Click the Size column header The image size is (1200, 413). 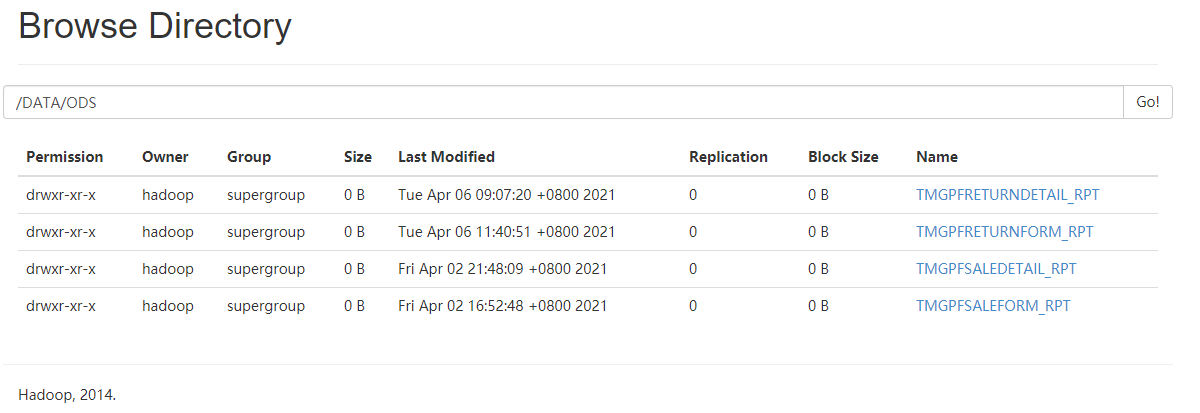point(358,157)
